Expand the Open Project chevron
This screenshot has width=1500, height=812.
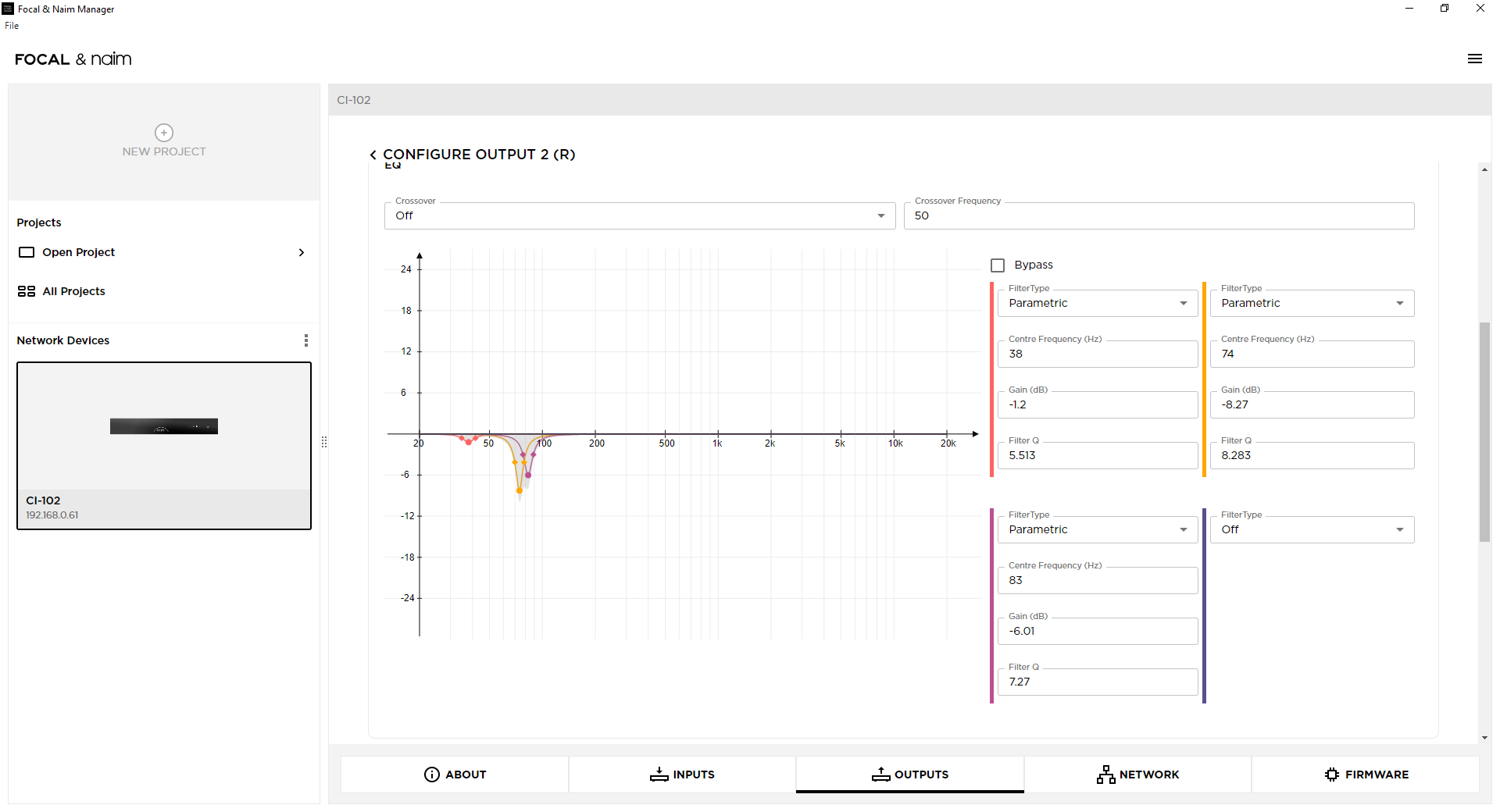click(x=302, y=252)
